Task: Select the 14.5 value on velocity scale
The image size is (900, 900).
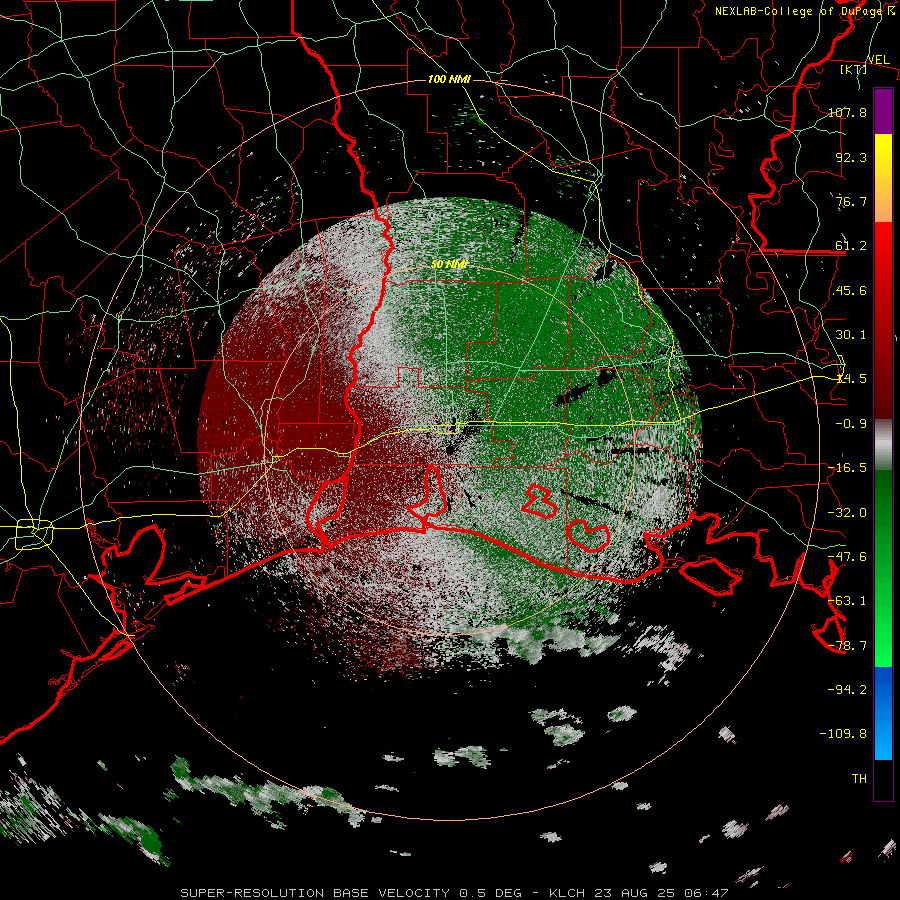Action: tap(851, 379)
